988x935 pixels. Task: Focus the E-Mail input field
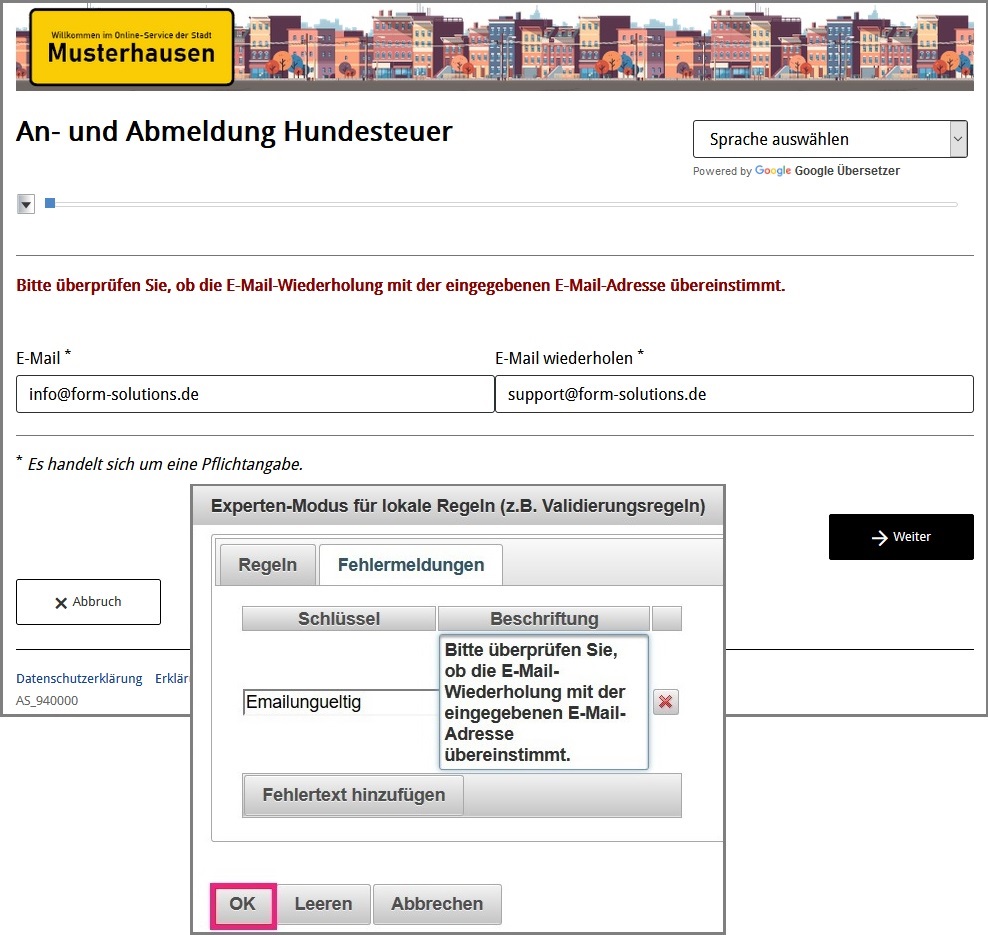pyautogui.click(x=255, y=394)
